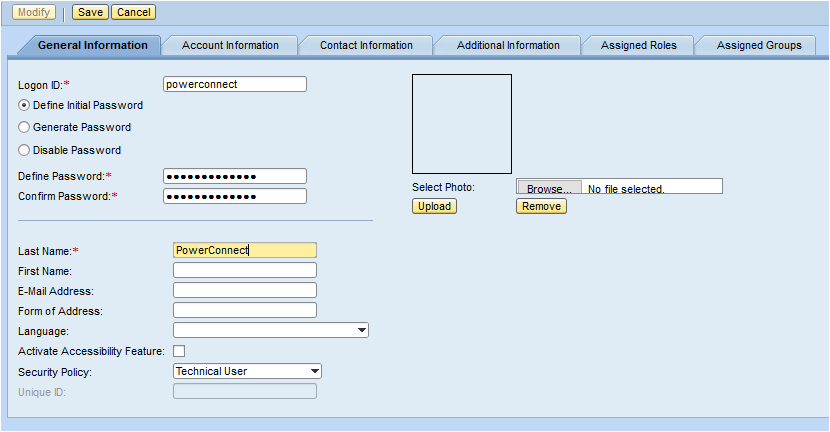Select Define Initial Password radio button
The image size is (830, 432).
click(24, 106)
